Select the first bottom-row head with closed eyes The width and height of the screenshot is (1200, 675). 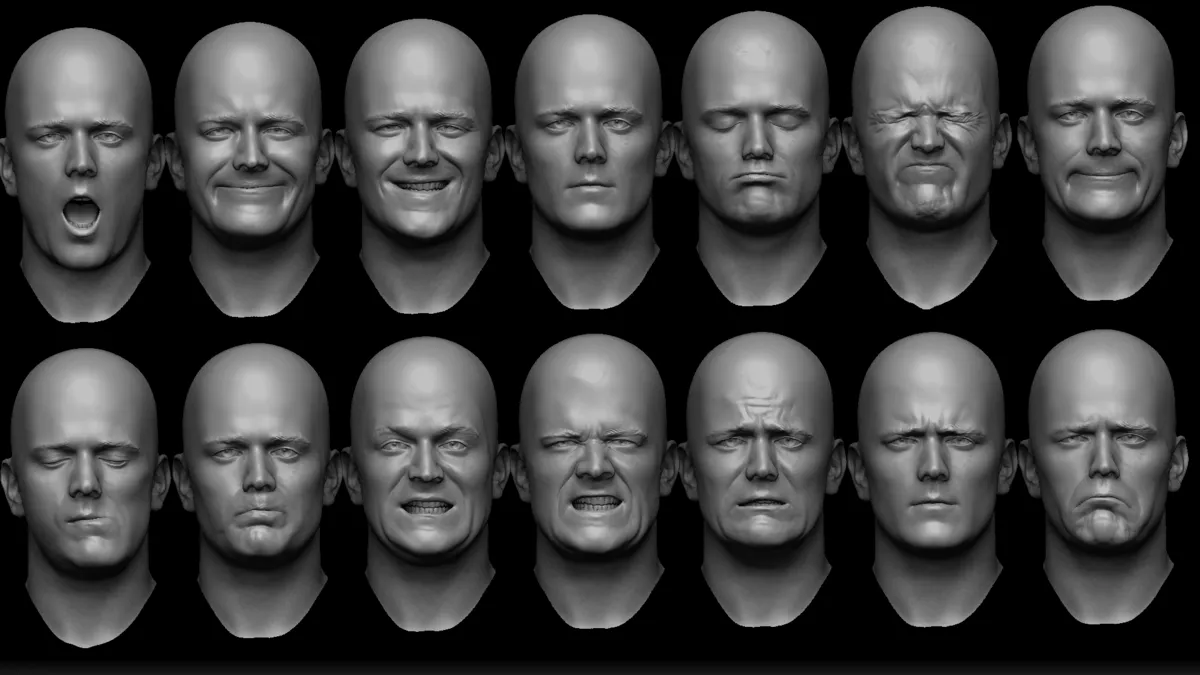click(85, 497)
